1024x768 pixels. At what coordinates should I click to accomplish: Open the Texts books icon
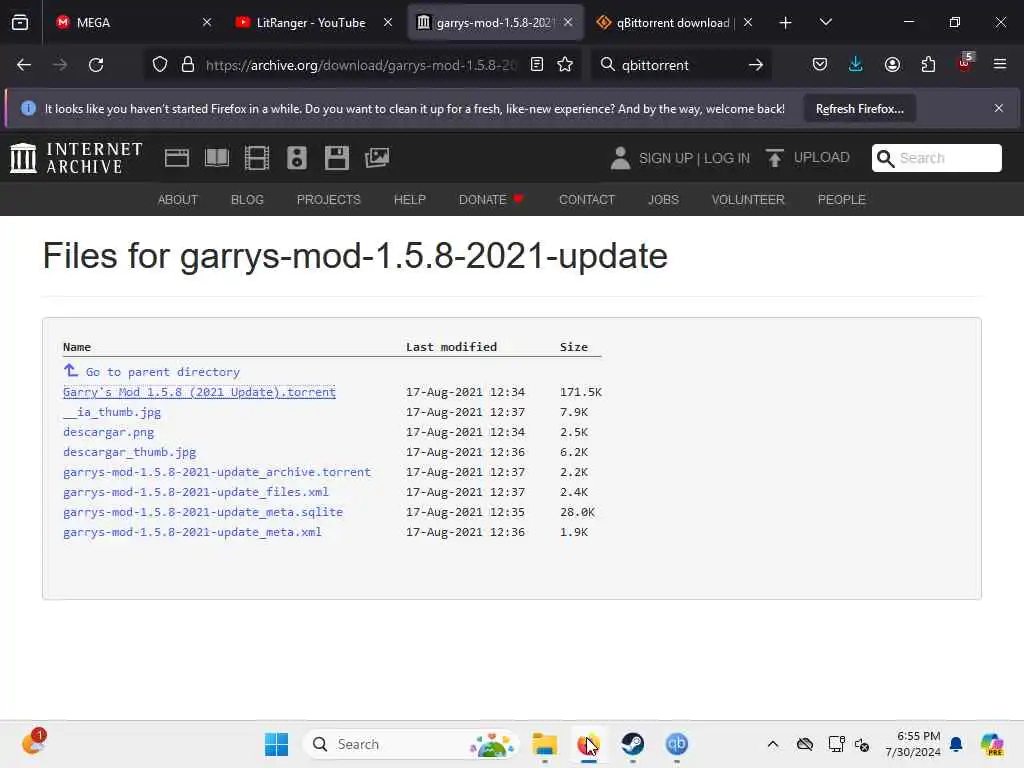[217, 158]
